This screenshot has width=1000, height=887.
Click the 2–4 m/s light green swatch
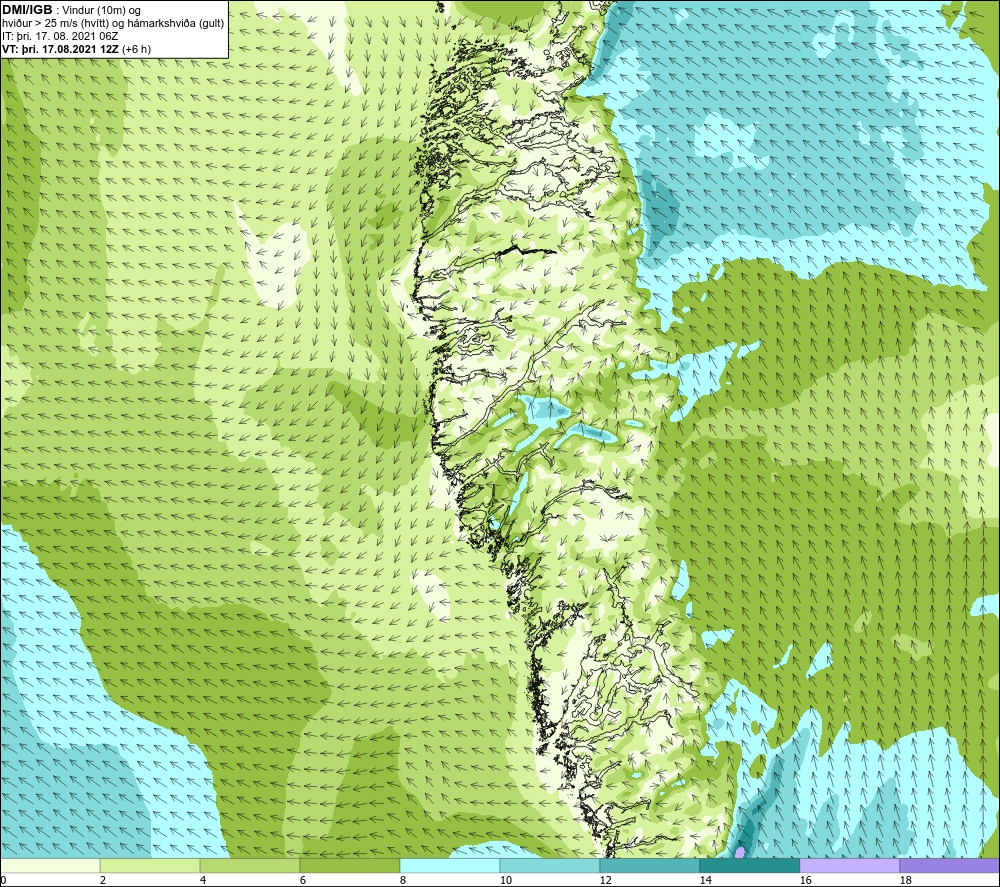click(150, 865)
